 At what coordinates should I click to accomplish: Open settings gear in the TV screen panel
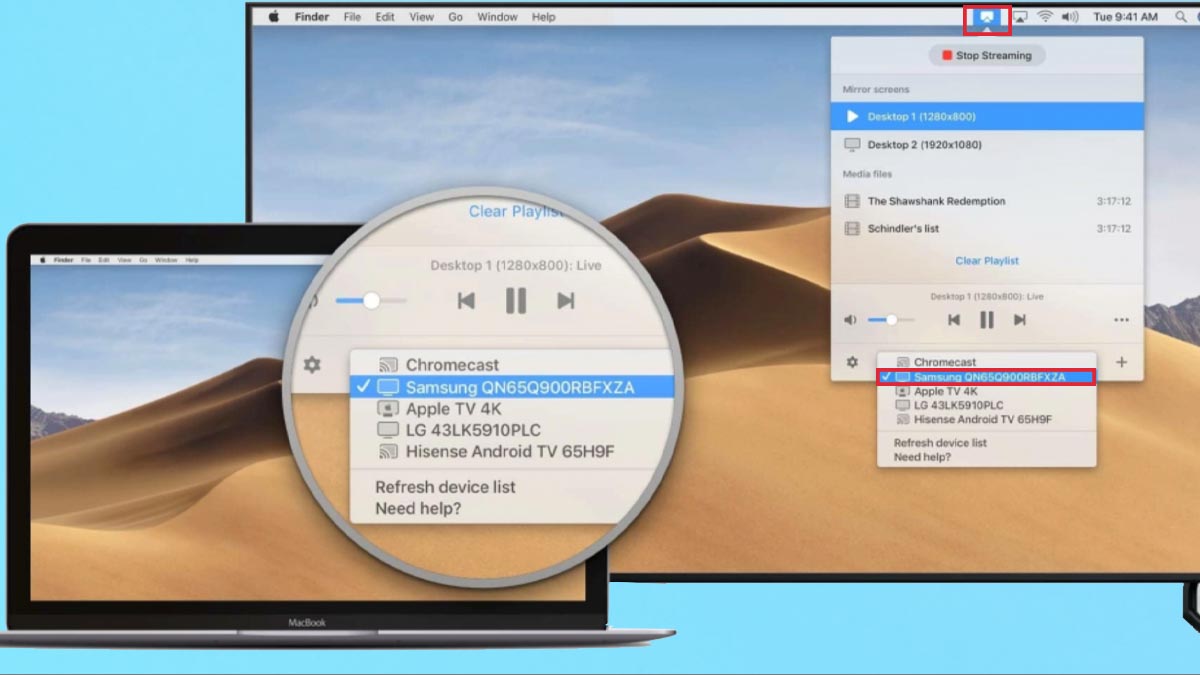coord(852,362)
